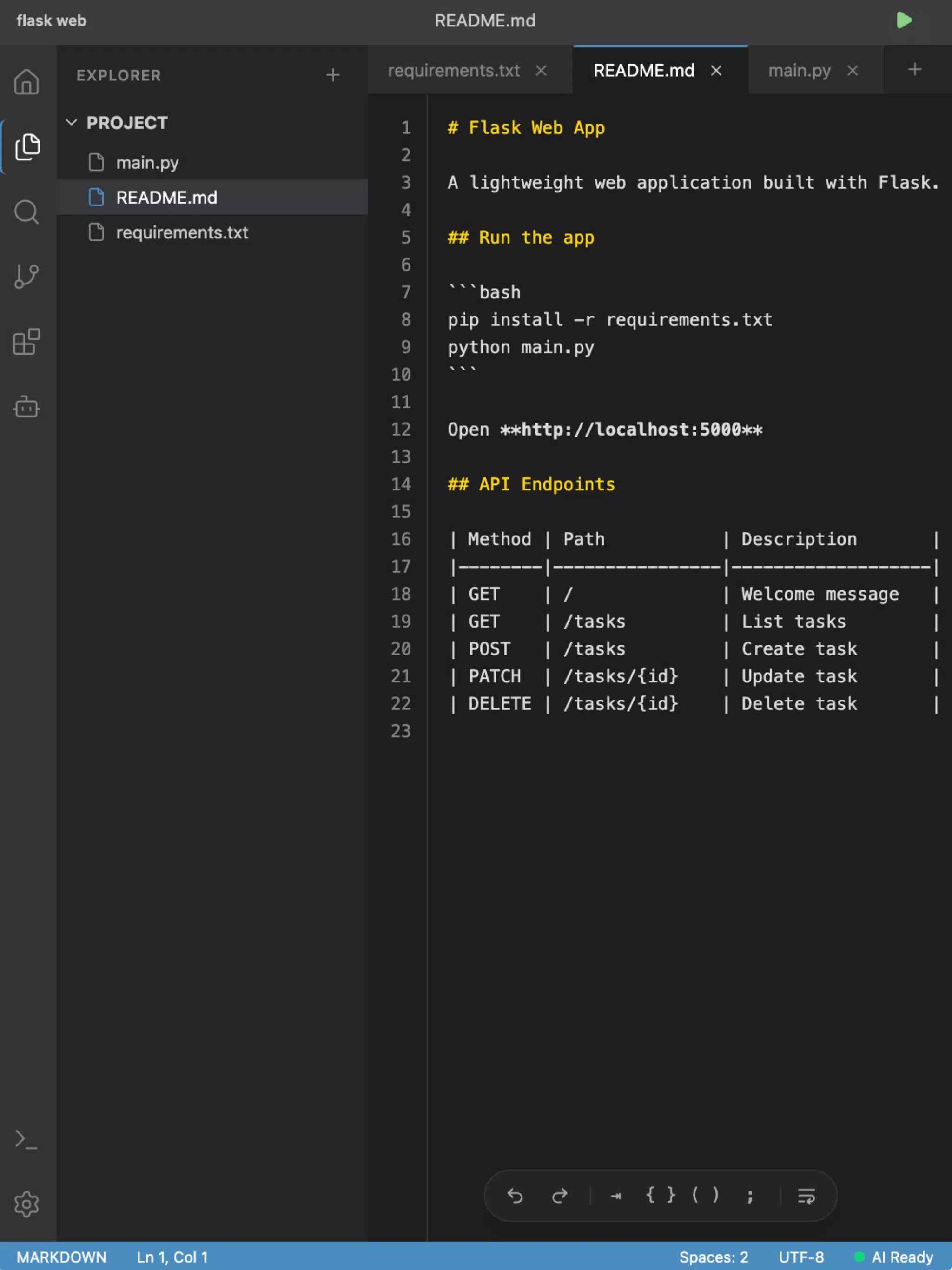Open the Home view in the sidebar

point(26,81)
